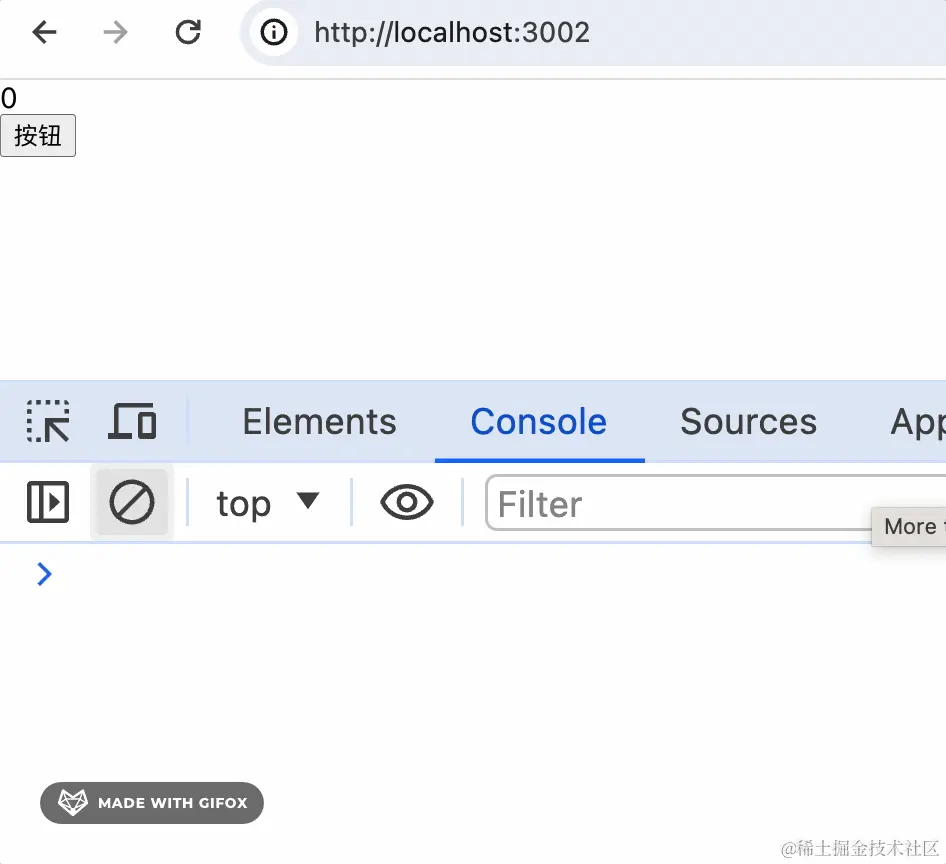Toggle the device toolbar icon
The image size is (946, 864).
pos(132,421)
